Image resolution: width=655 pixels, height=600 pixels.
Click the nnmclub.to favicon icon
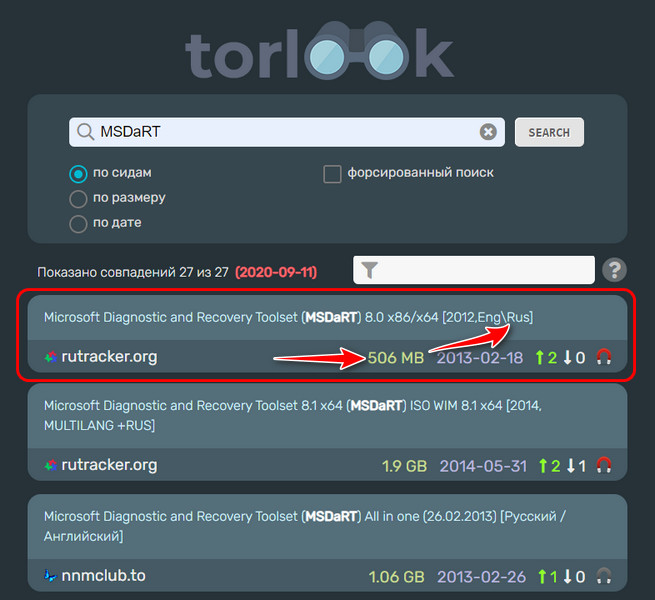pyautogui.click(x=51, y=576)
